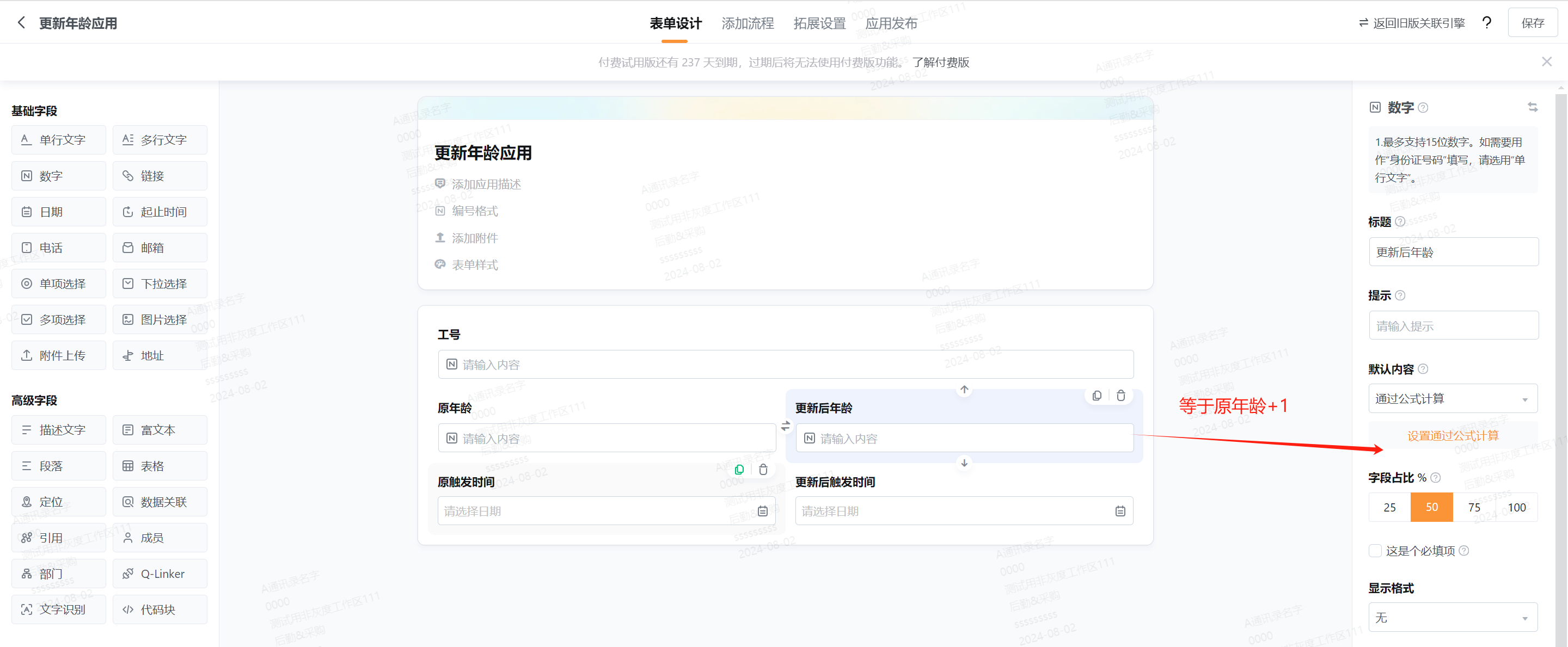Viewport: 1568px width, 647px height.
Task: Add a 单行文字 field
Action: click(x=58, y=140)
